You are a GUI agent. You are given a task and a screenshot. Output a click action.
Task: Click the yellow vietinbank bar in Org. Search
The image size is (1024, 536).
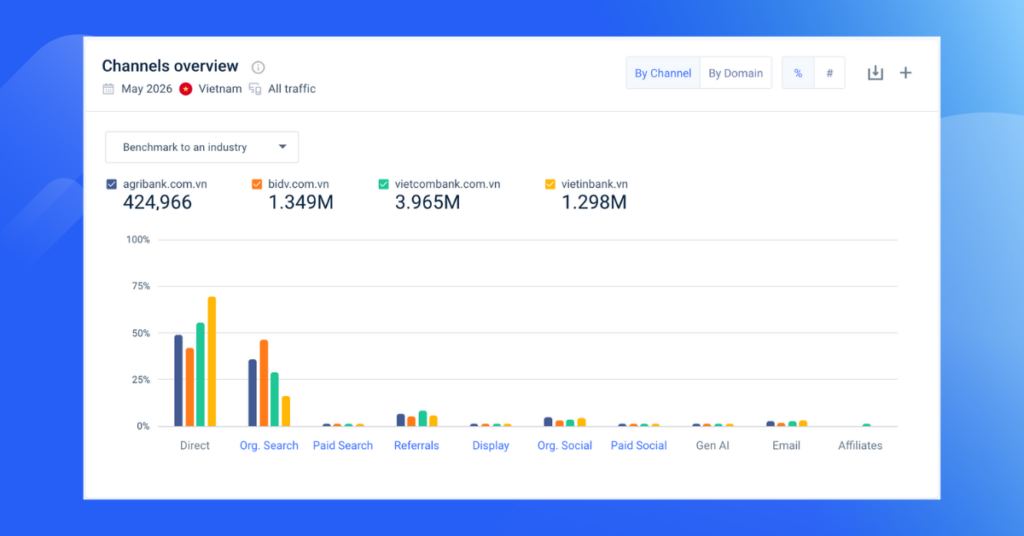pos(285,411)
